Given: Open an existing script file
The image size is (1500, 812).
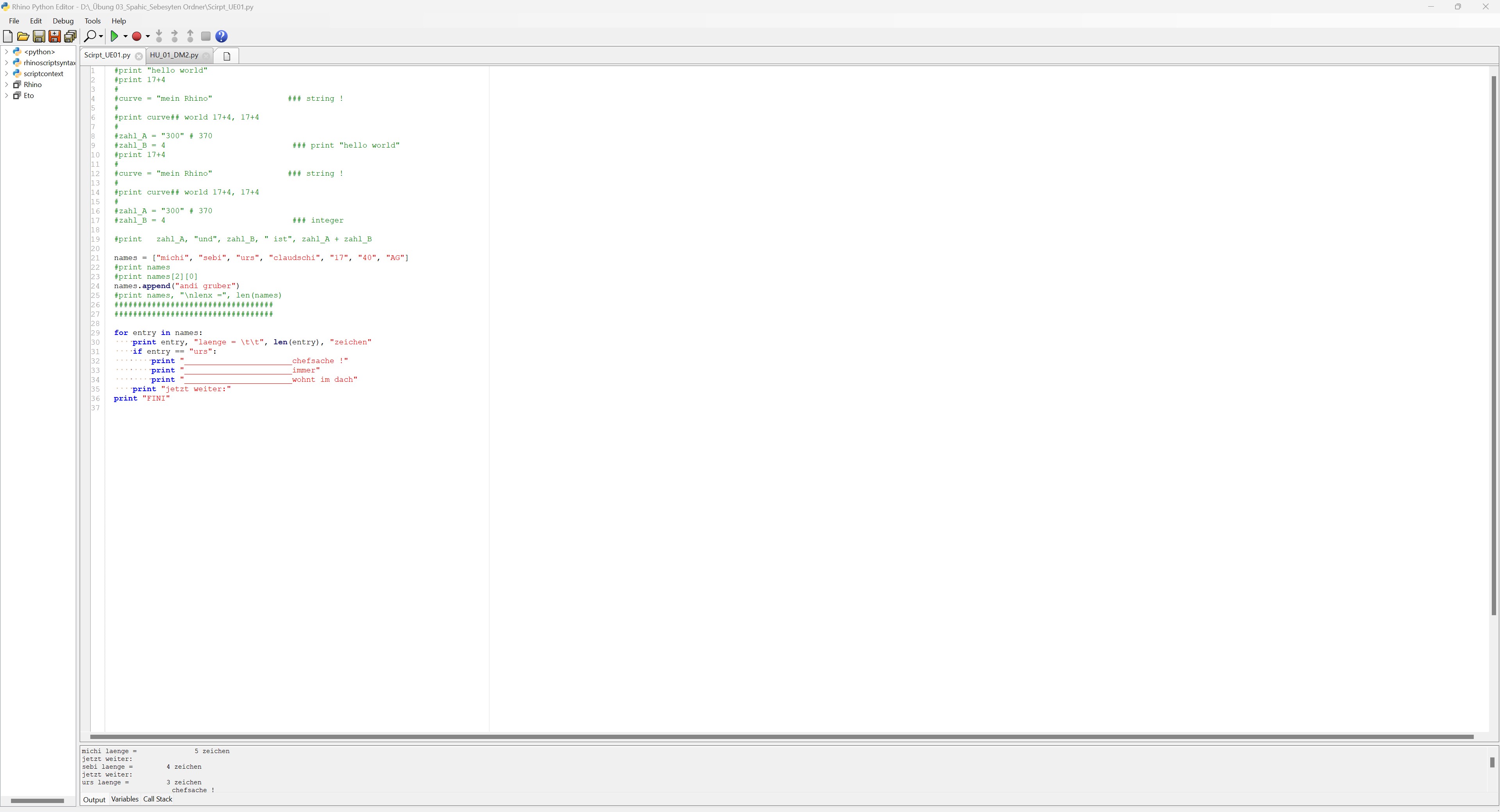Looking at the screenshot, I should click(23, 36).
